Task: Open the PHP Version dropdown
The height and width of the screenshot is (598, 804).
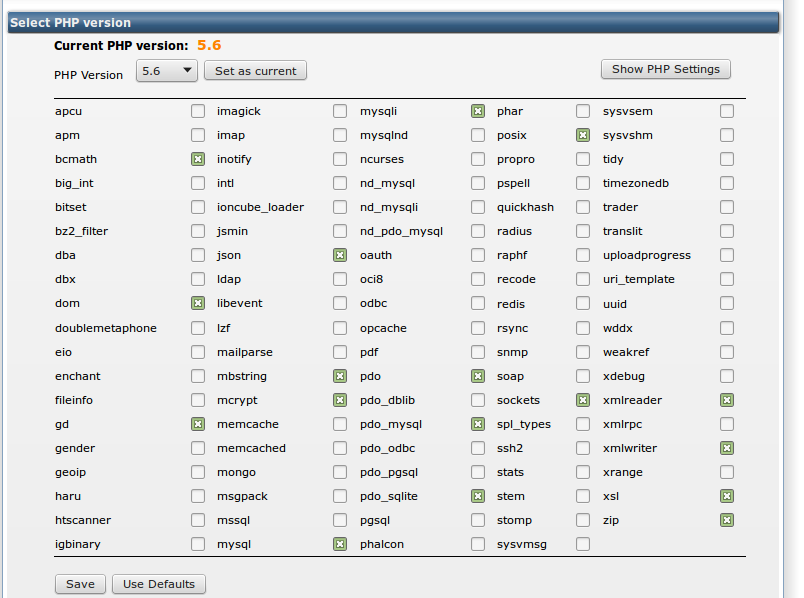Action: 167,71
